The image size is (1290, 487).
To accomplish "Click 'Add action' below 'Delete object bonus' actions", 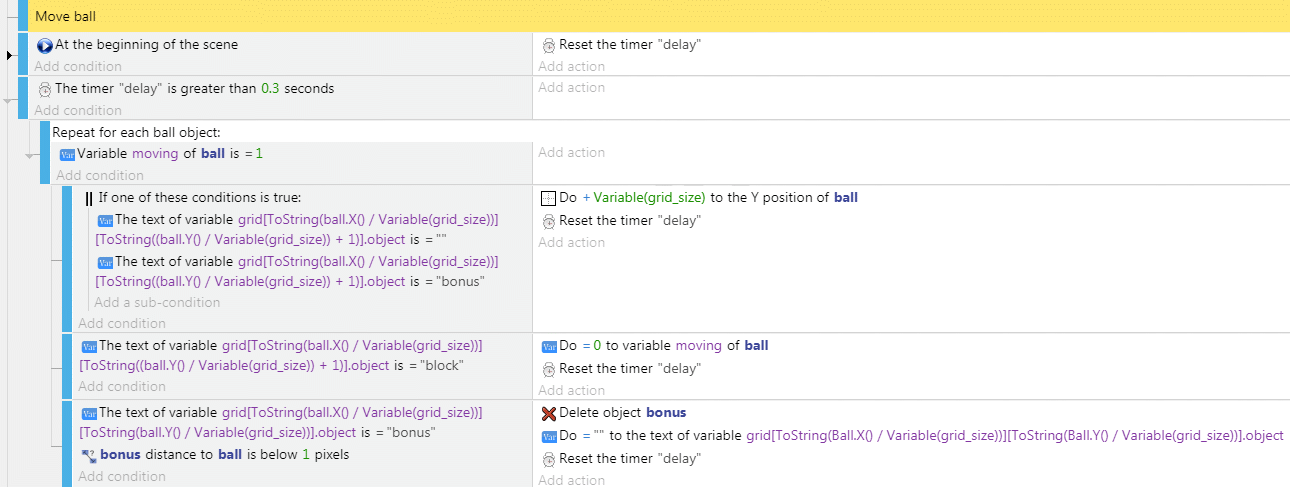I will click(x=571, y=480).
